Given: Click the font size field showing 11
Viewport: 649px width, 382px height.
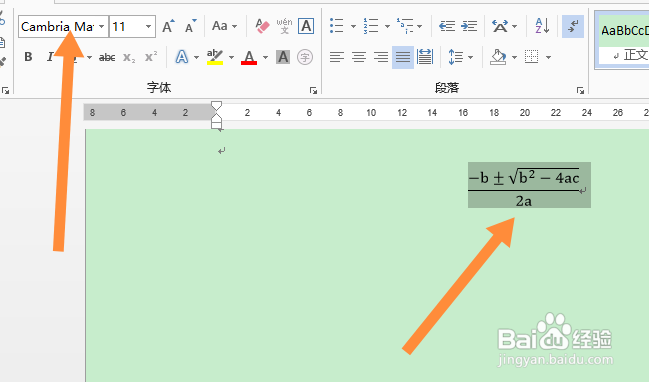Looking at the screenshot, I should click(x=126, y=27).
